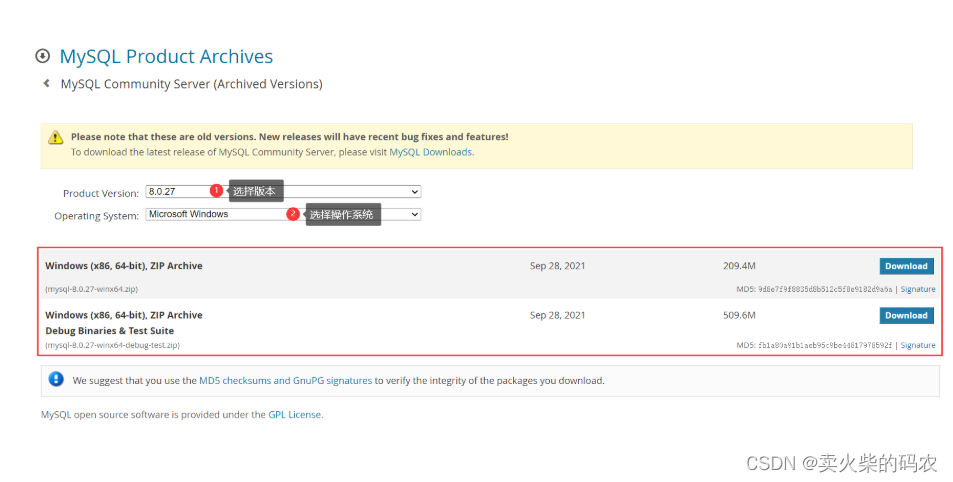This screenshot has width=953, height=482.
Task: Click the MySQL Community Server (Archived Versions) text
Action: [191, 84]
